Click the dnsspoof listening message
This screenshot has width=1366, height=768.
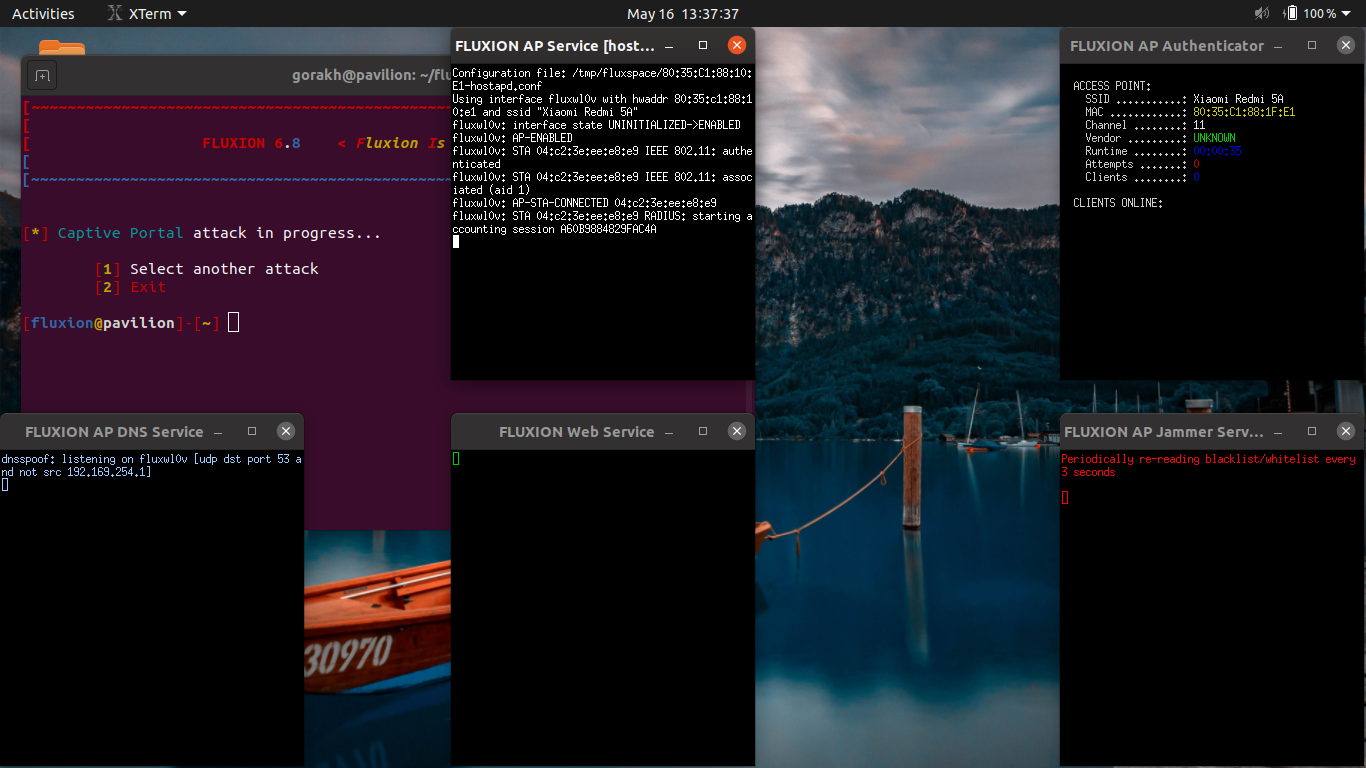click(x=151, y=465)
